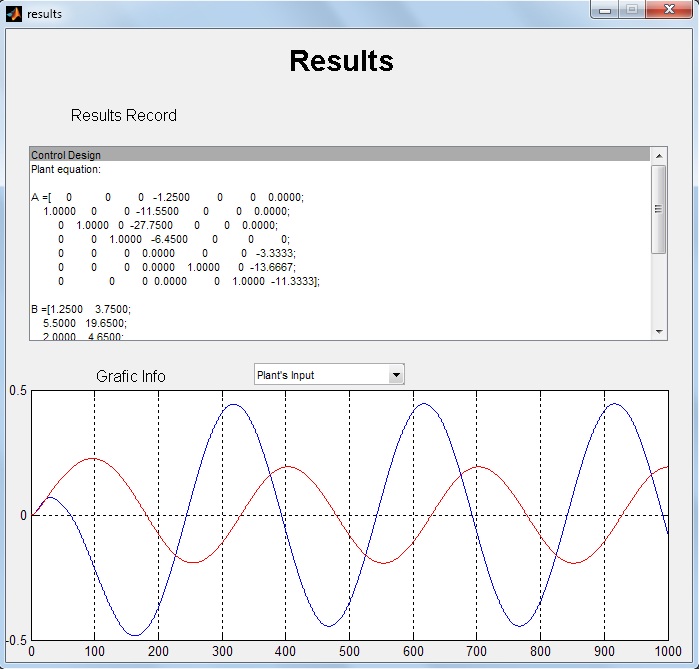The image size is (699, 669).
Task: Click the Results Record scroll up arrow
Action: pyautogui.click(x=658, y=155)
